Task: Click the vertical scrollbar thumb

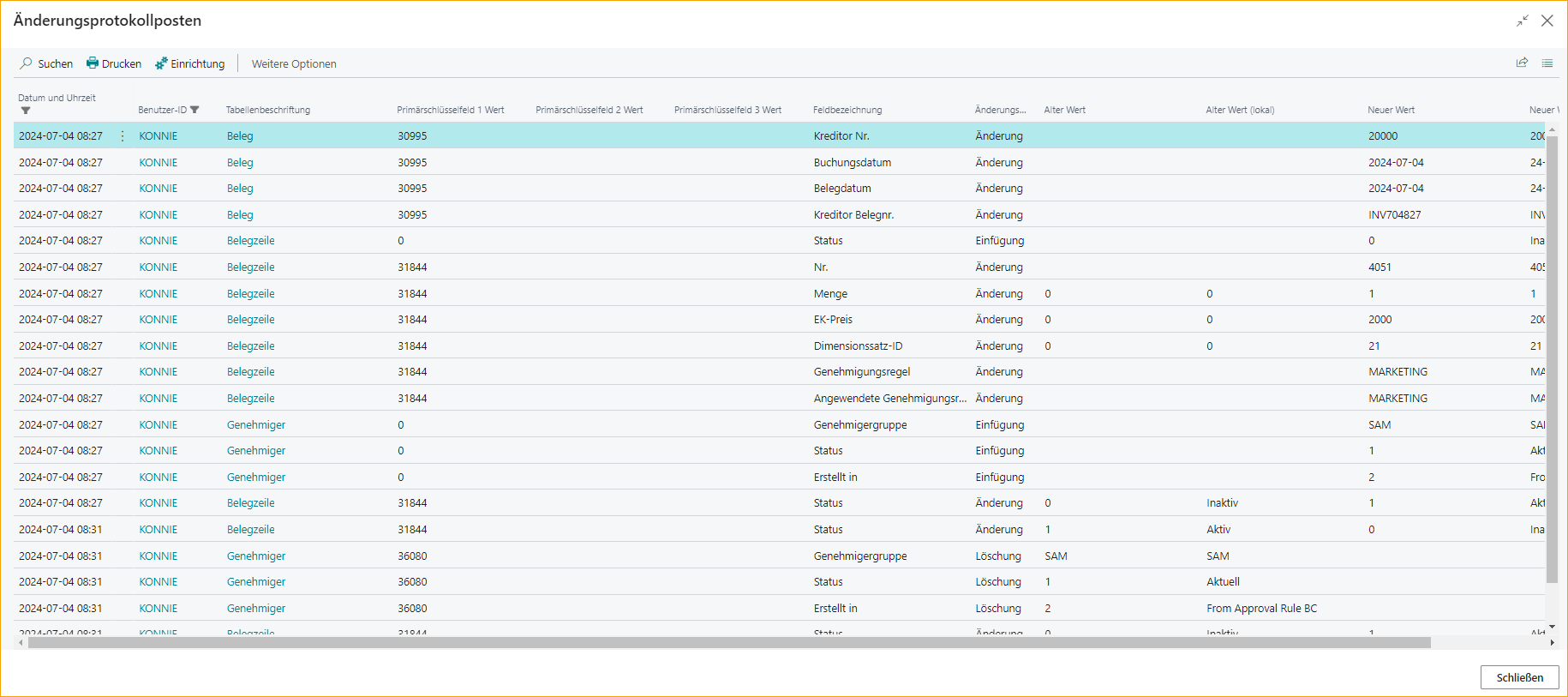Action: [1552, 358]
